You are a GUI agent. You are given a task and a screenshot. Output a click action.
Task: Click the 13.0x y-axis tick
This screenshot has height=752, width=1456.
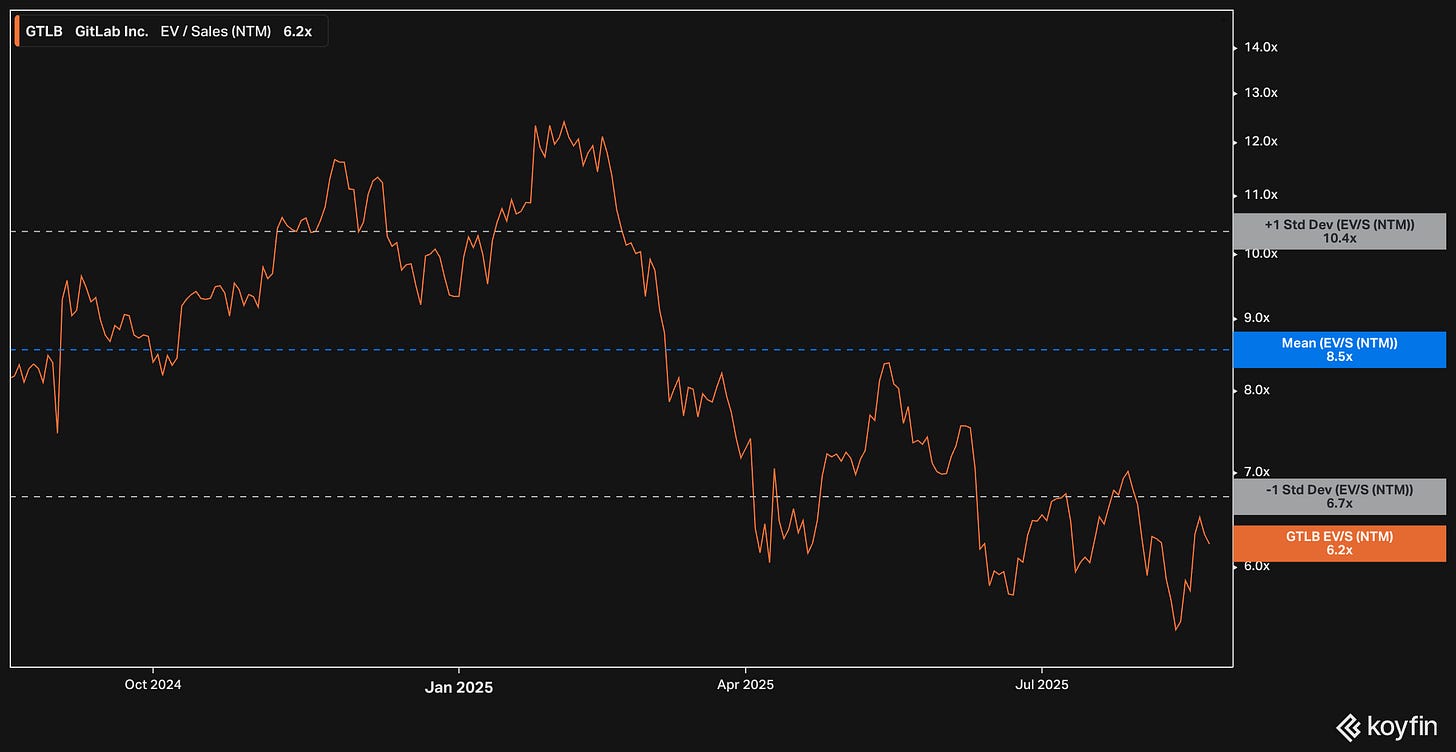[x=1262, y=93]
